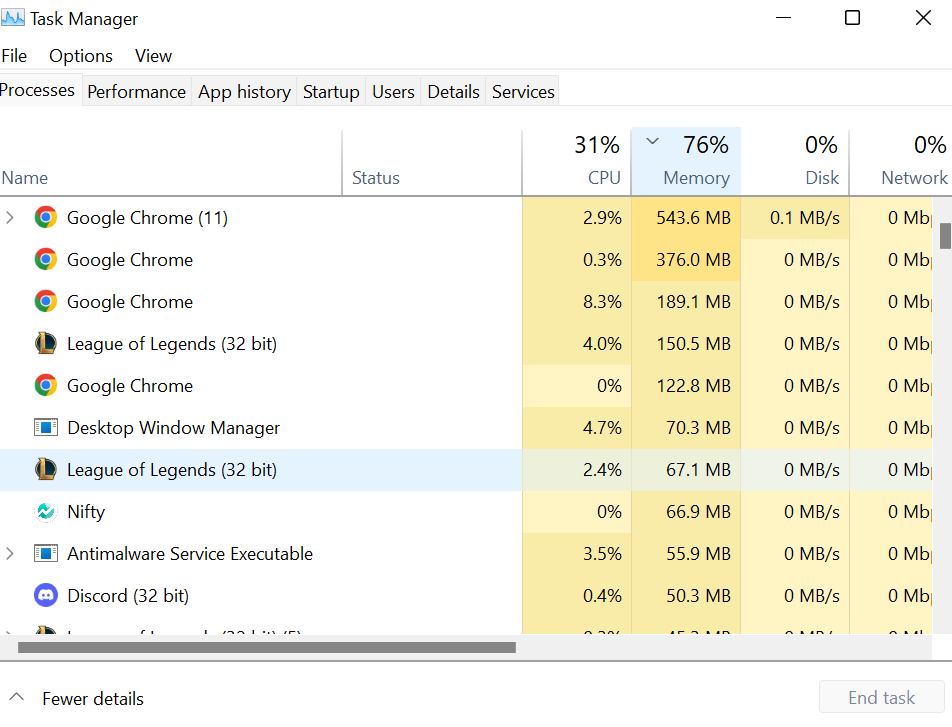Expand Antimalware Service Executable process group
Image resolution: width=952 pixels, height=727 pixels.
coord(11,554)
